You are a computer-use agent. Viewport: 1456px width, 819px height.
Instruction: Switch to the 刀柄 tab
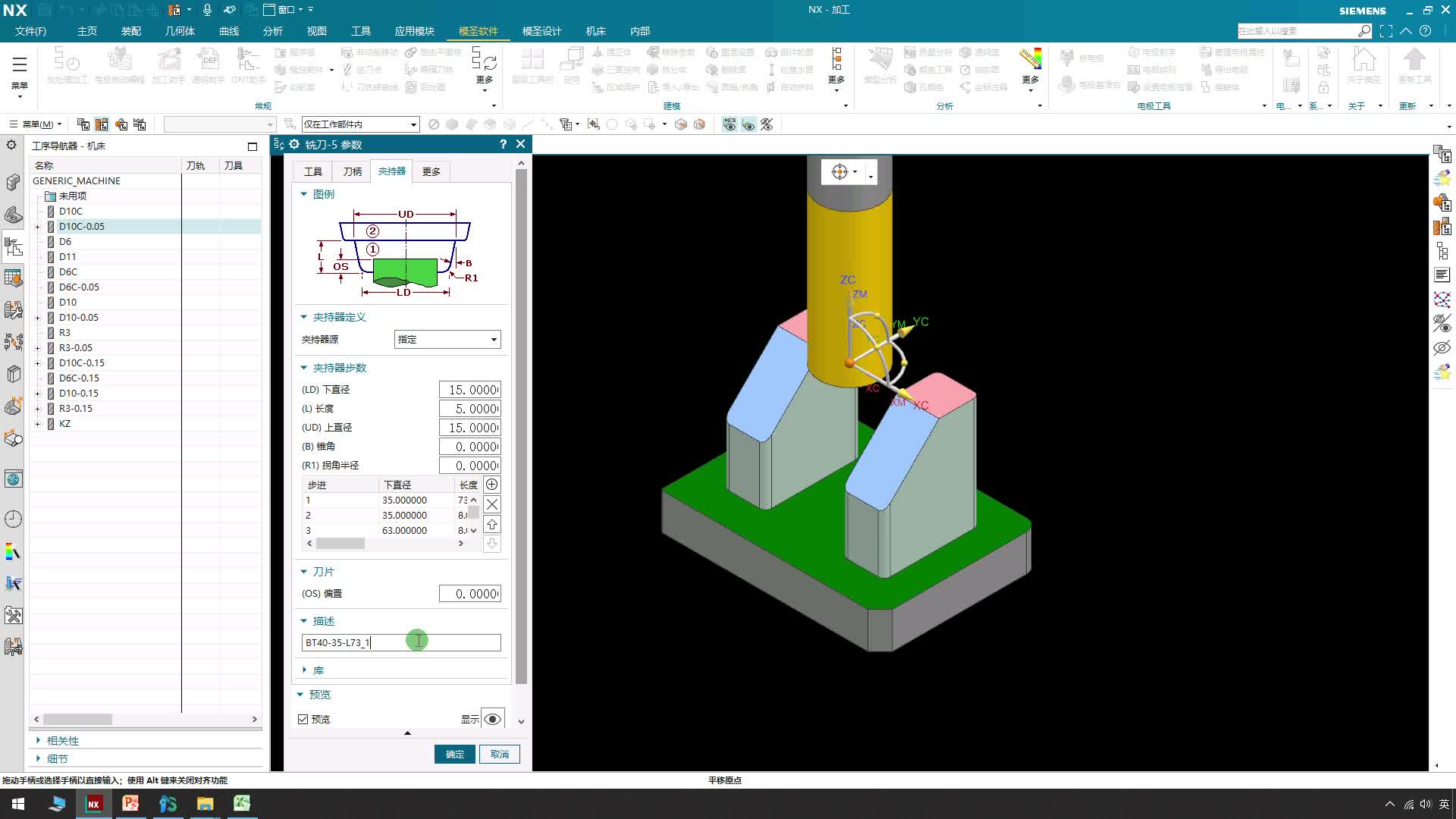(x=352, y=172)
